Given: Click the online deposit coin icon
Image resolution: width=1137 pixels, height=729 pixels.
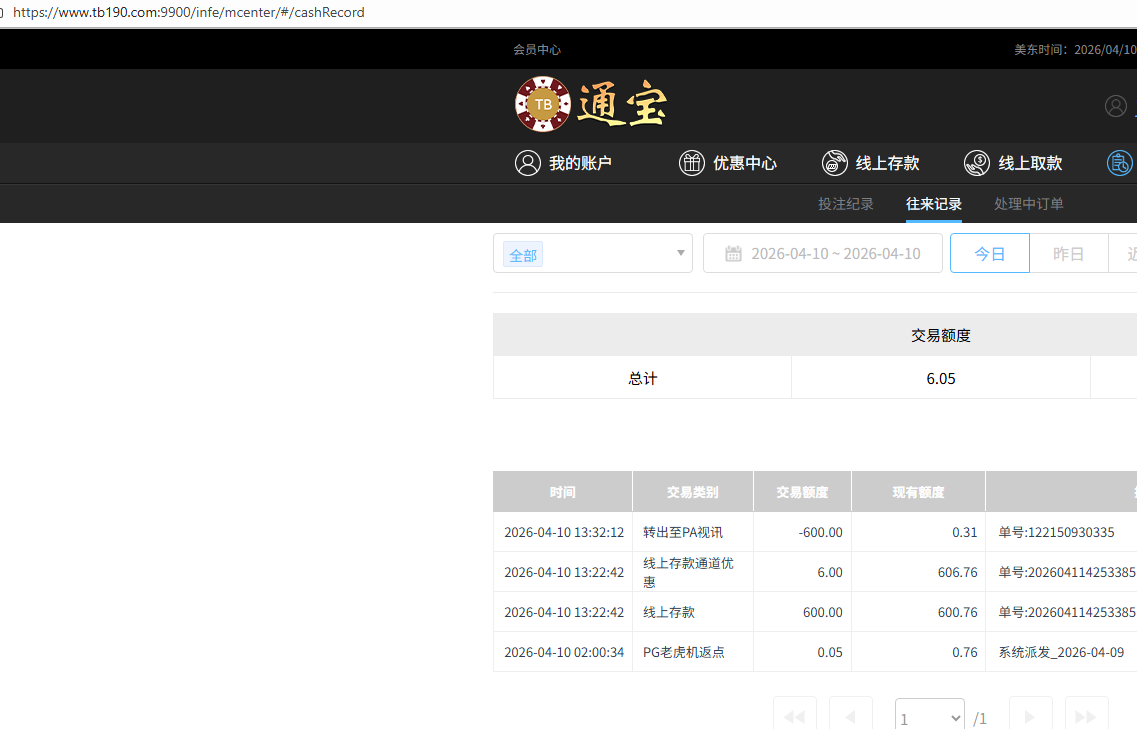Looking at the screenshot, I should [834, 163].
